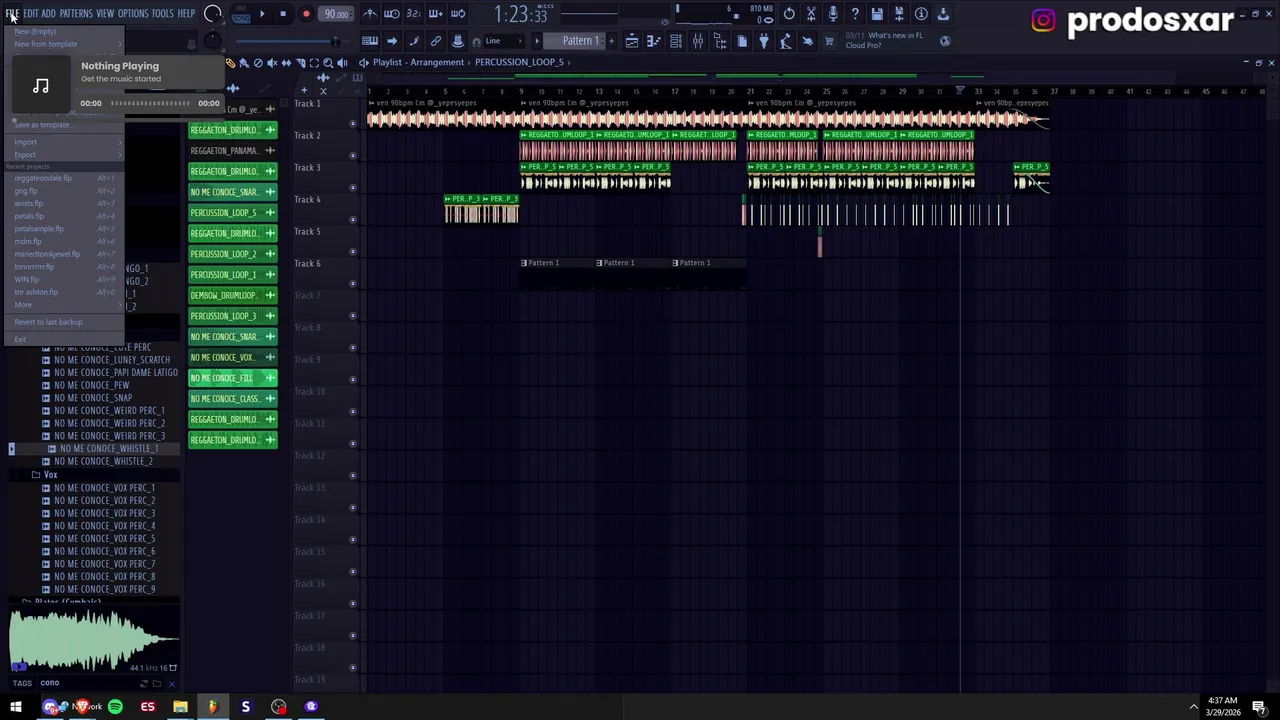The image size is (1280, 720).
Task: Expand the More recent projects submenu
Action: pos(67,305)
